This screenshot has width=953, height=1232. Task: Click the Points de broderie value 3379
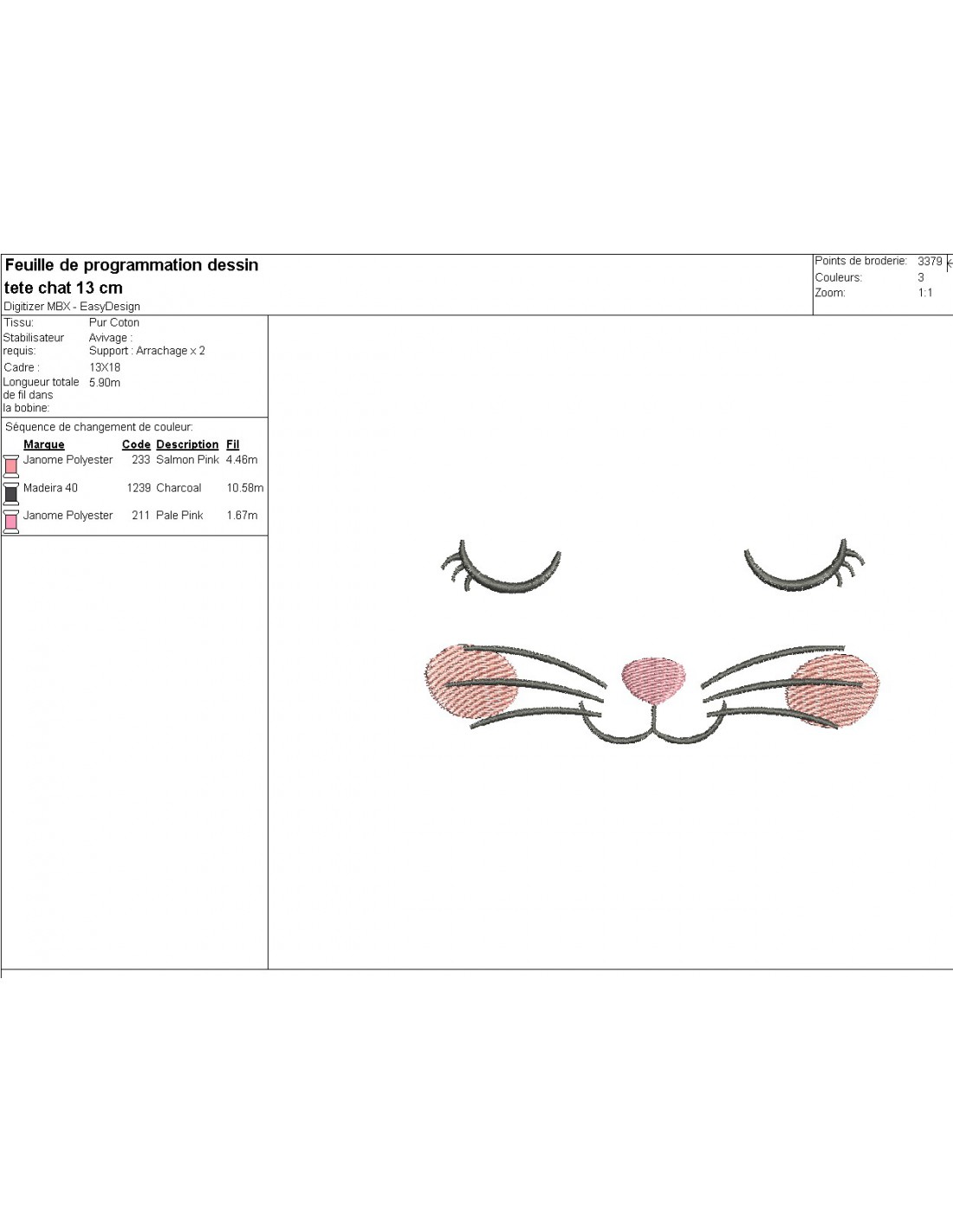coord(930,261)
